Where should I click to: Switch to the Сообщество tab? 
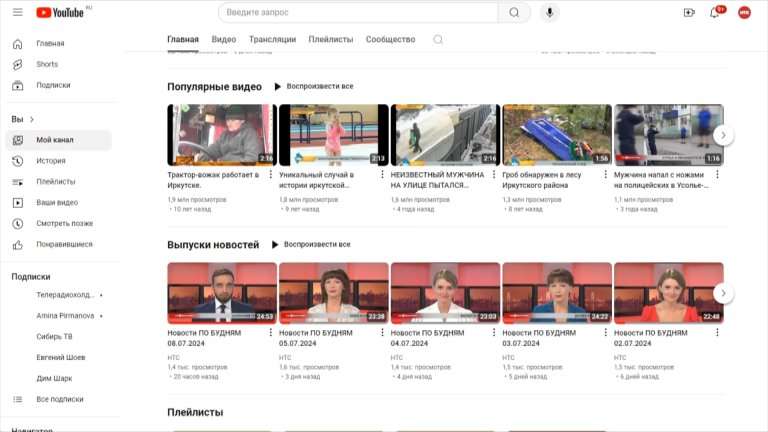(390, 39)
